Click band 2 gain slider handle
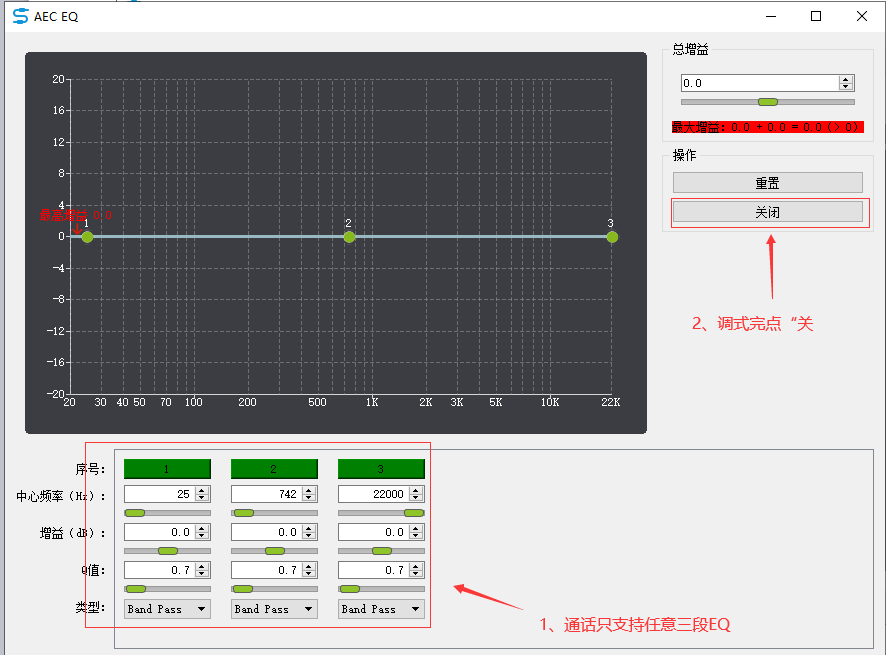Image resolution: width=886 pixels, height=655 pixels. [x=275, y=550]
